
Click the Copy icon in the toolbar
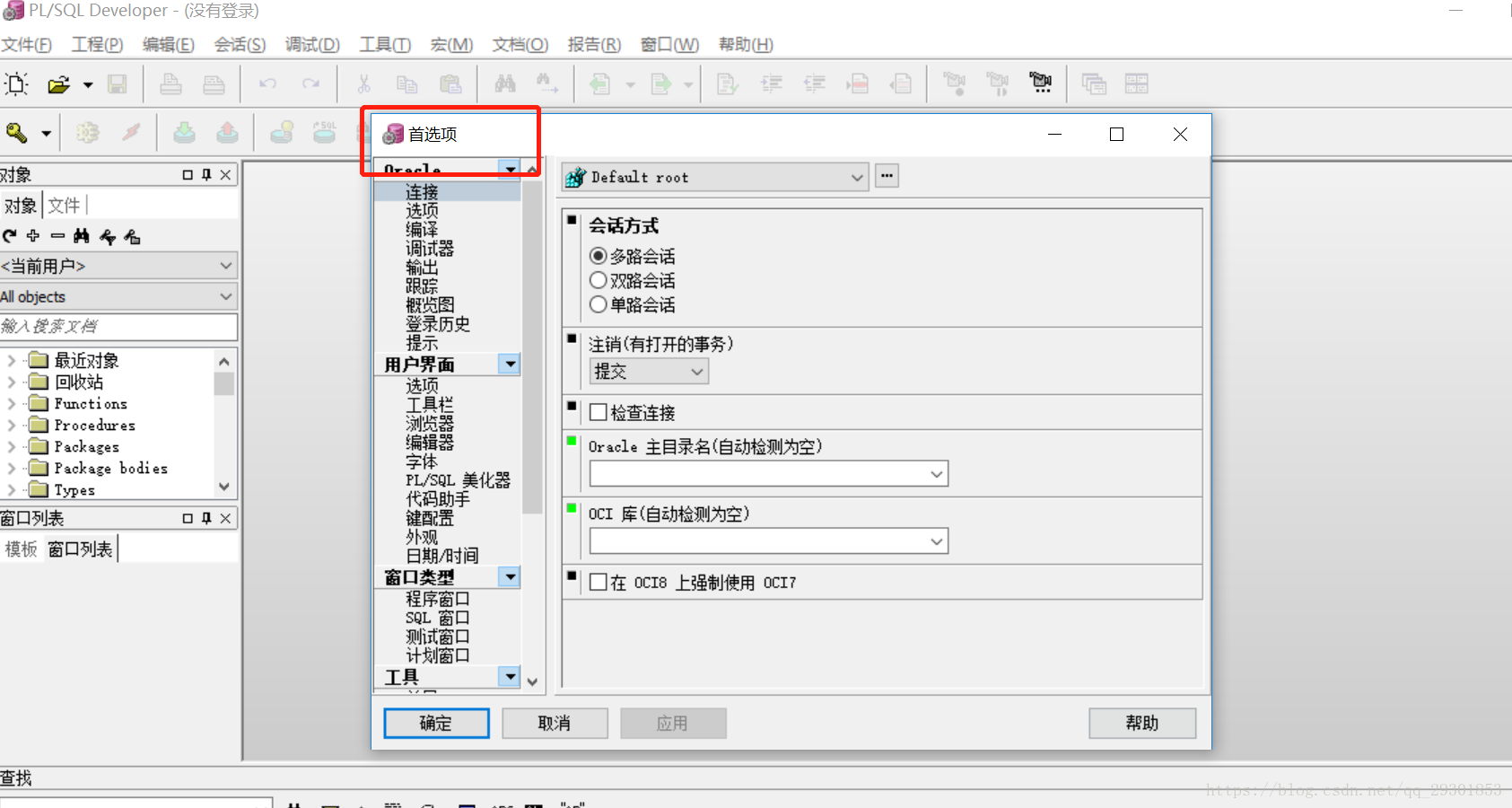[407, 84]
